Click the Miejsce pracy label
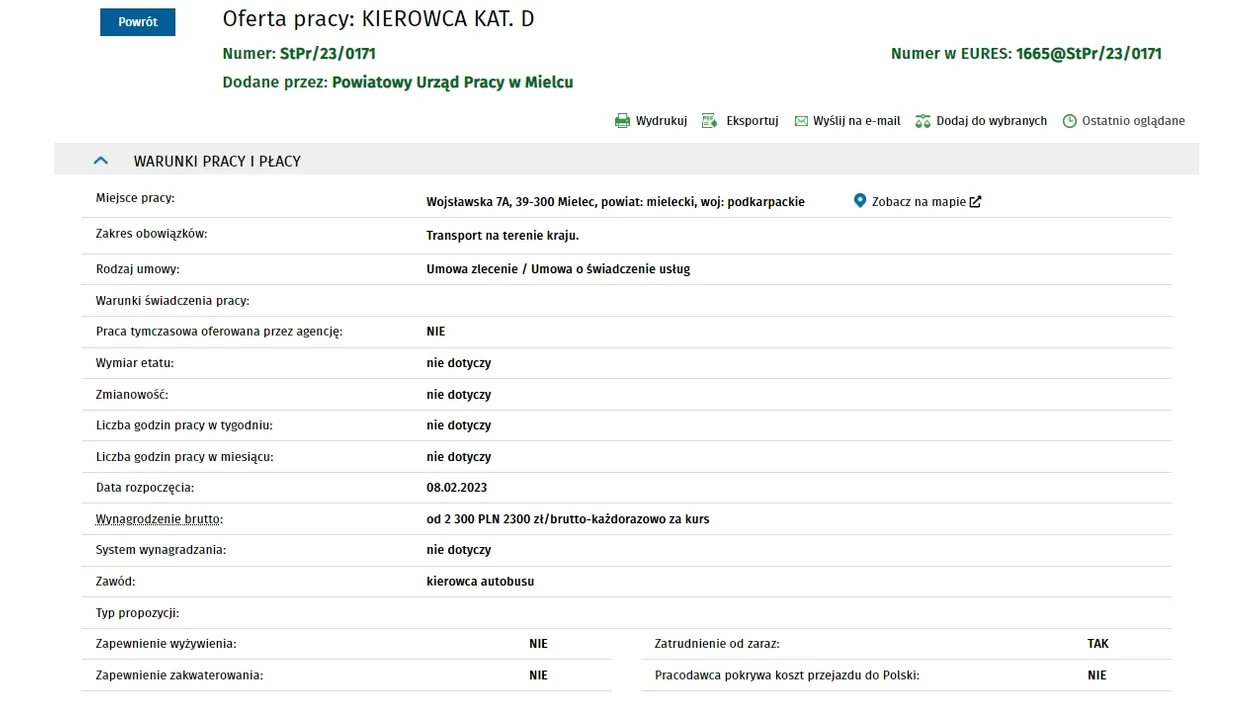The height and width of the screenshot is (719, 1260). coord(135,198)
